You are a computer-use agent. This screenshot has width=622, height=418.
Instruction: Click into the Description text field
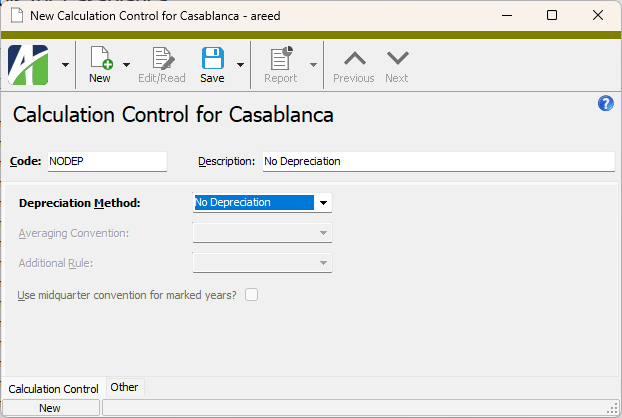(439, 161)
